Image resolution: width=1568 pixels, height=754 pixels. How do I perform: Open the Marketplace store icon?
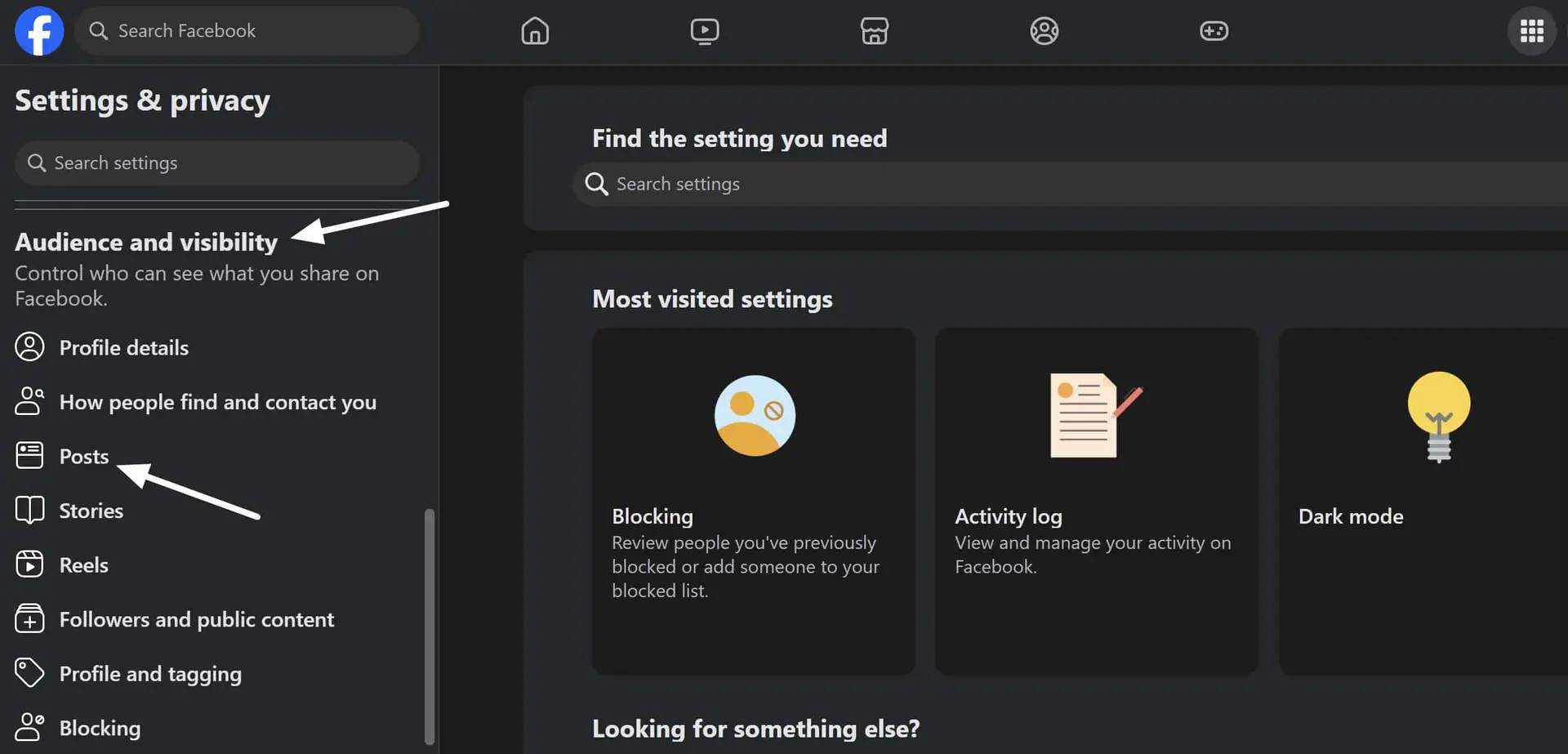pos(875,31)
